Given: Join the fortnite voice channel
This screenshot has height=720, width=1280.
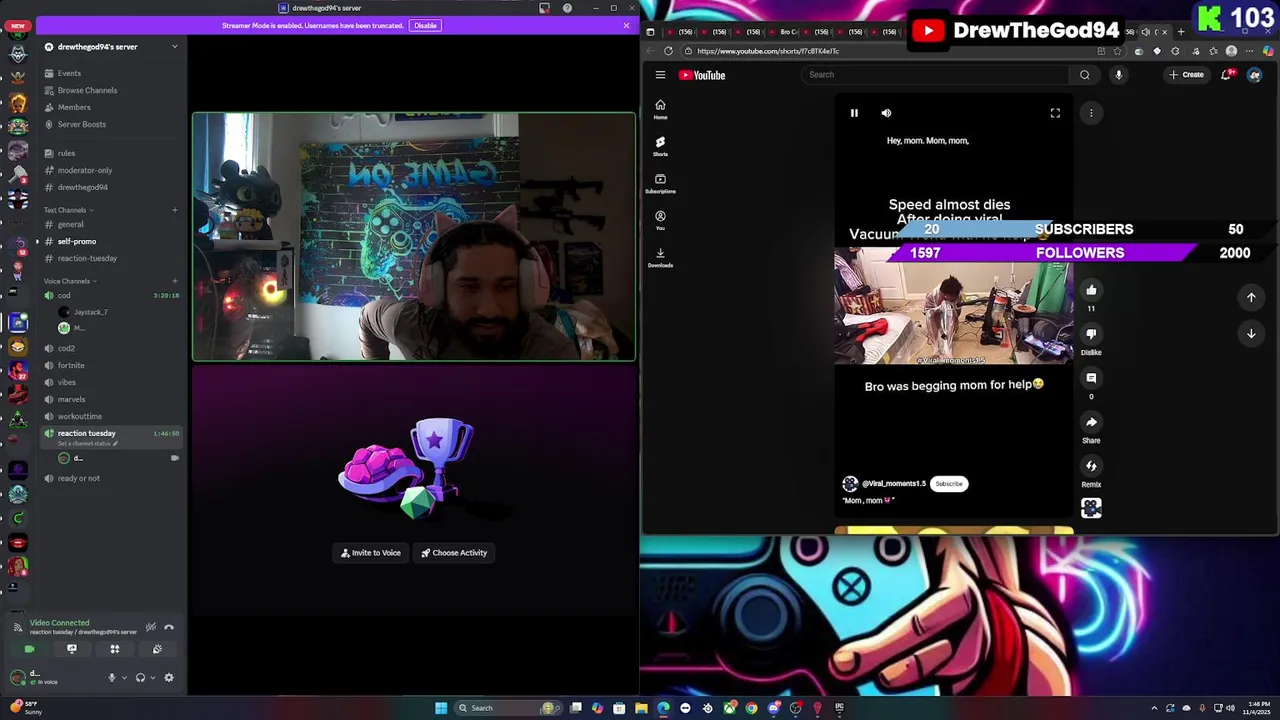Looking at the screenshot, I should tap(71, 365).
